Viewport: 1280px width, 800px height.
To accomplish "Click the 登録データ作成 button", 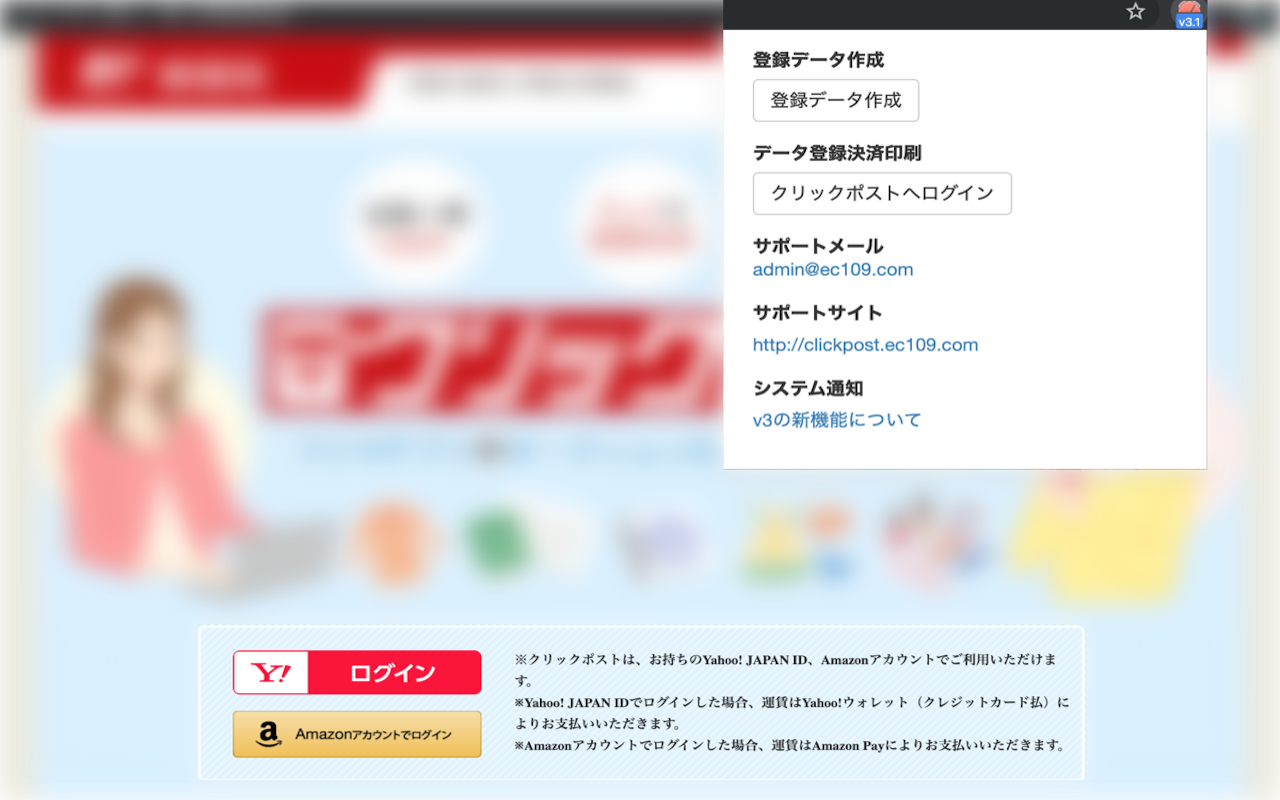I will (836, 100).
